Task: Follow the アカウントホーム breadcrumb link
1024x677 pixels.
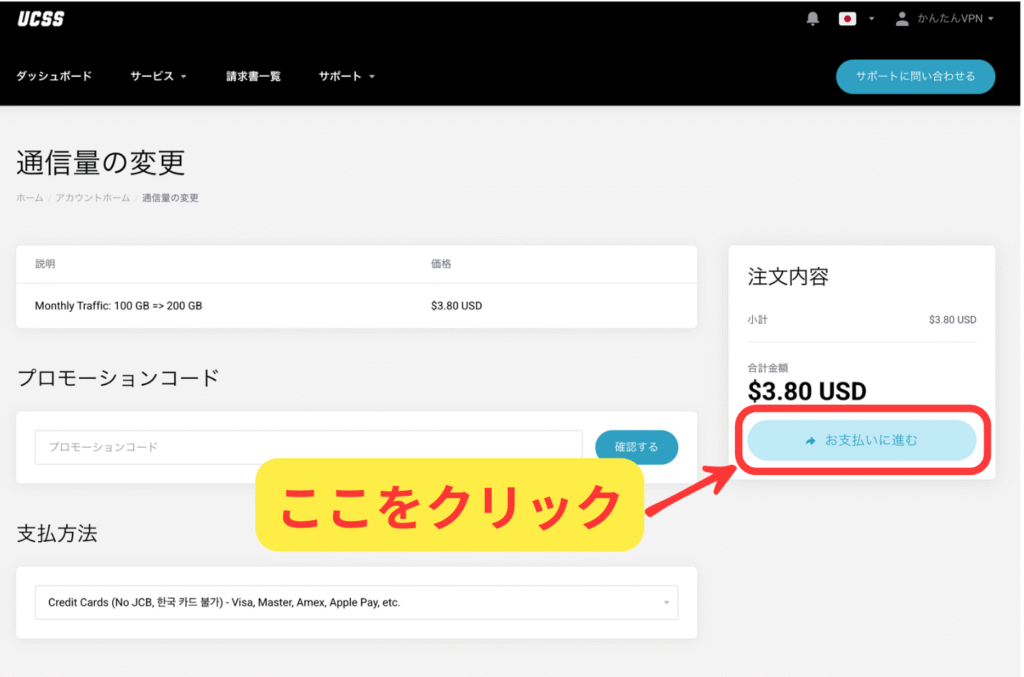Action: [92, 198]
